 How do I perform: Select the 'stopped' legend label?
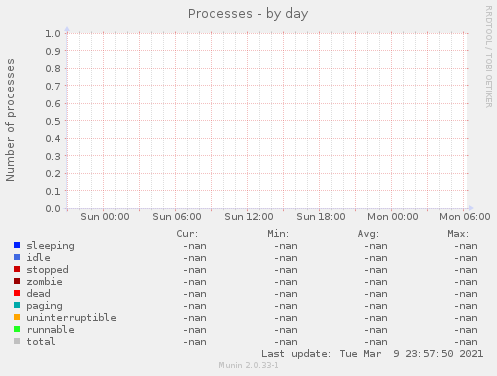pos(47,270)
